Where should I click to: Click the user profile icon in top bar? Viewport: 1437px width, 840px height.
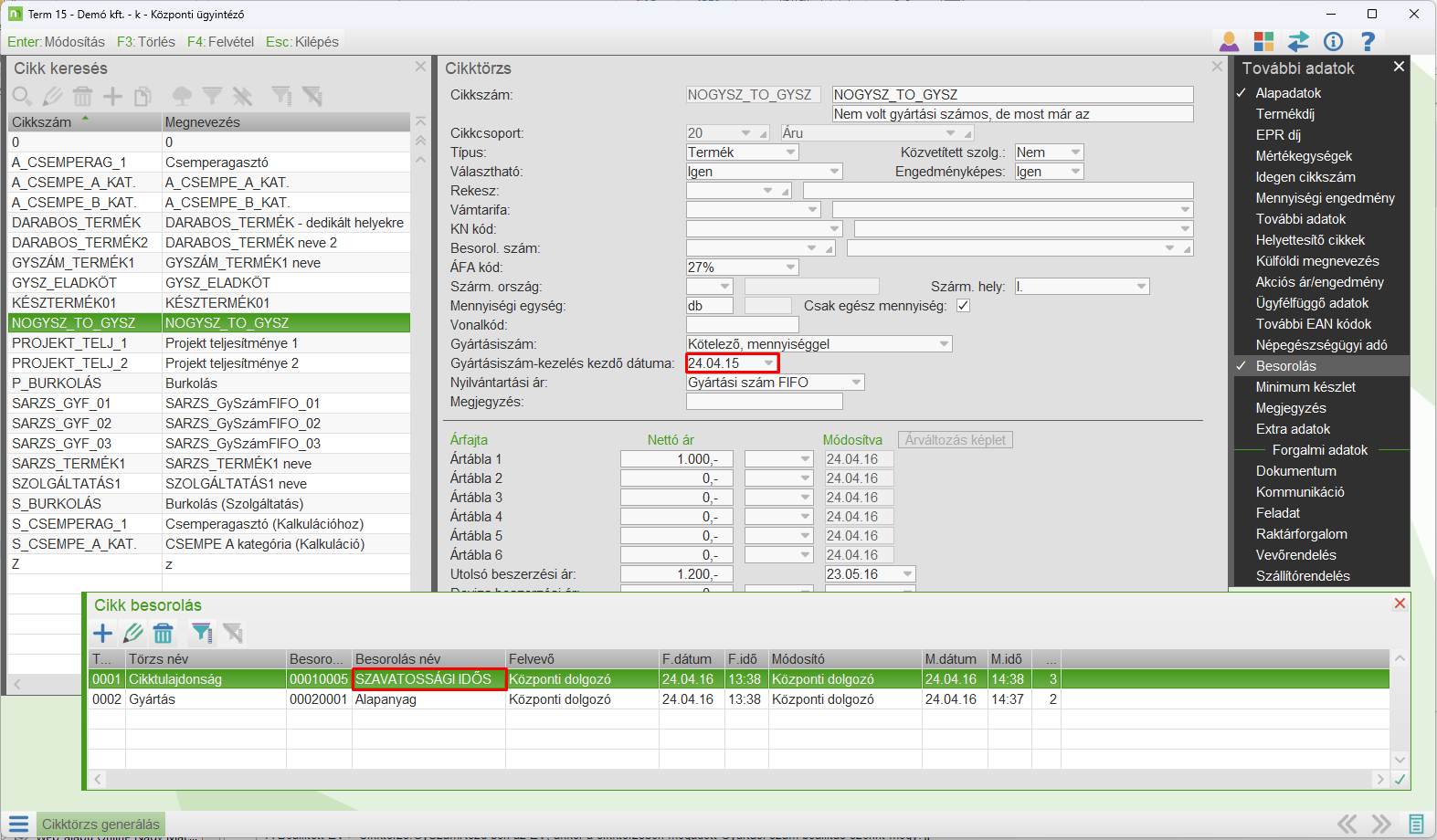click(1229, 41)
